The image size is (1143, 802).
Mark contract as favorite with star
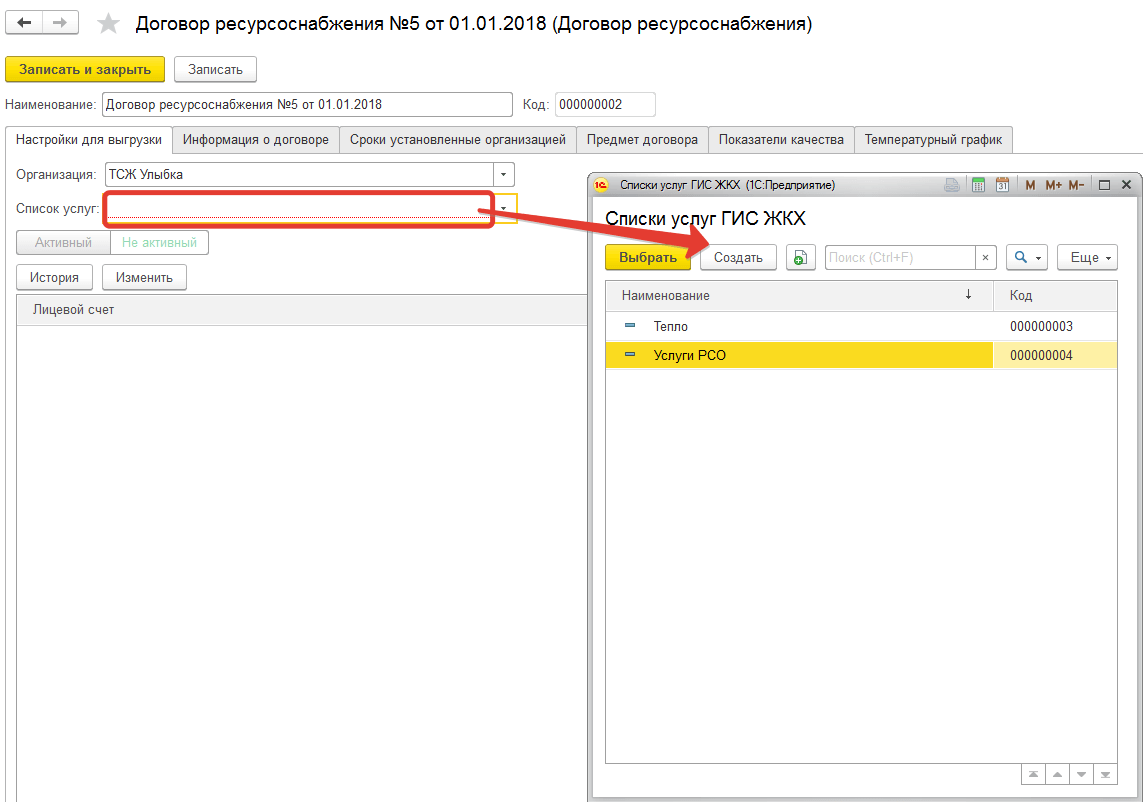108,24
